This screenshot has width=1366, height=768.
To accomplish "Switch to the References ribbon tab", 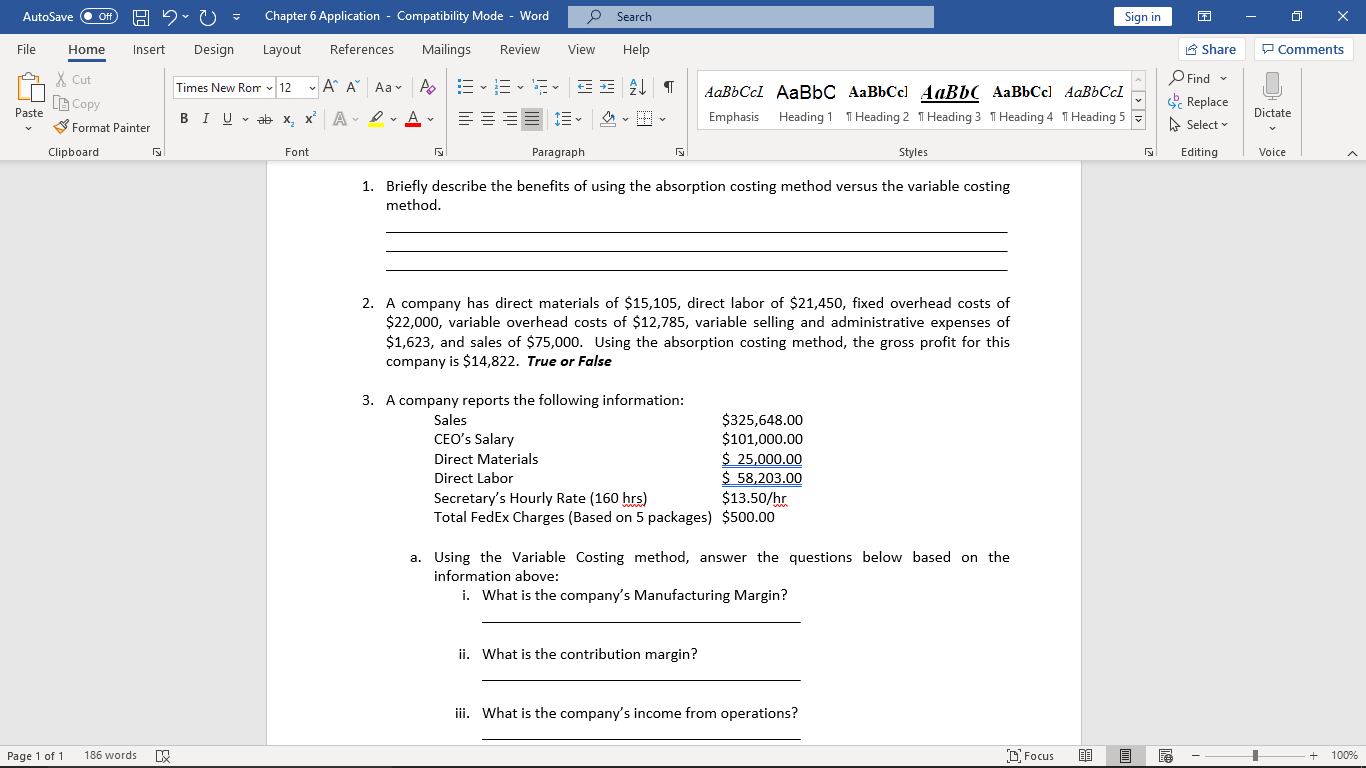I will pos(361,49).
